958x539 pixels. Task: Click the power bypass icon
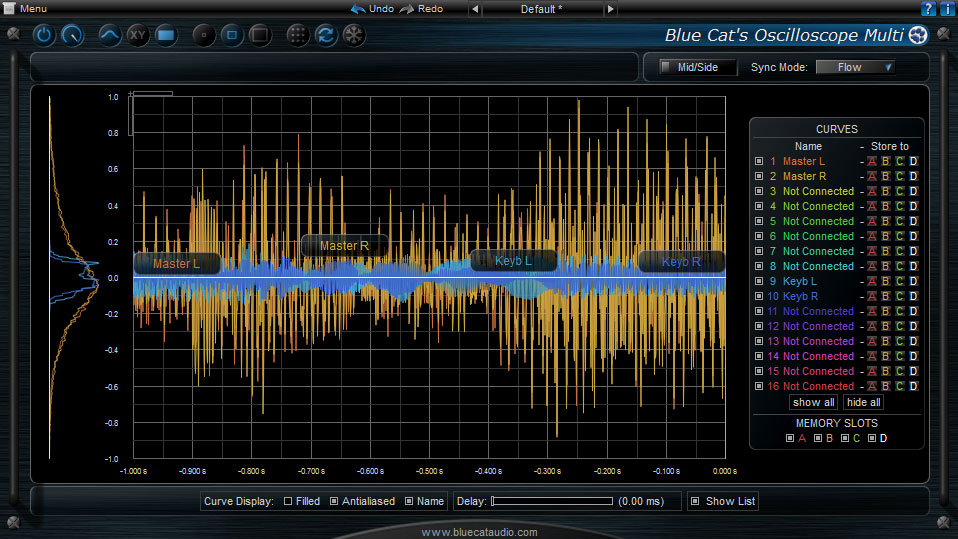click(x=45, y=36)
